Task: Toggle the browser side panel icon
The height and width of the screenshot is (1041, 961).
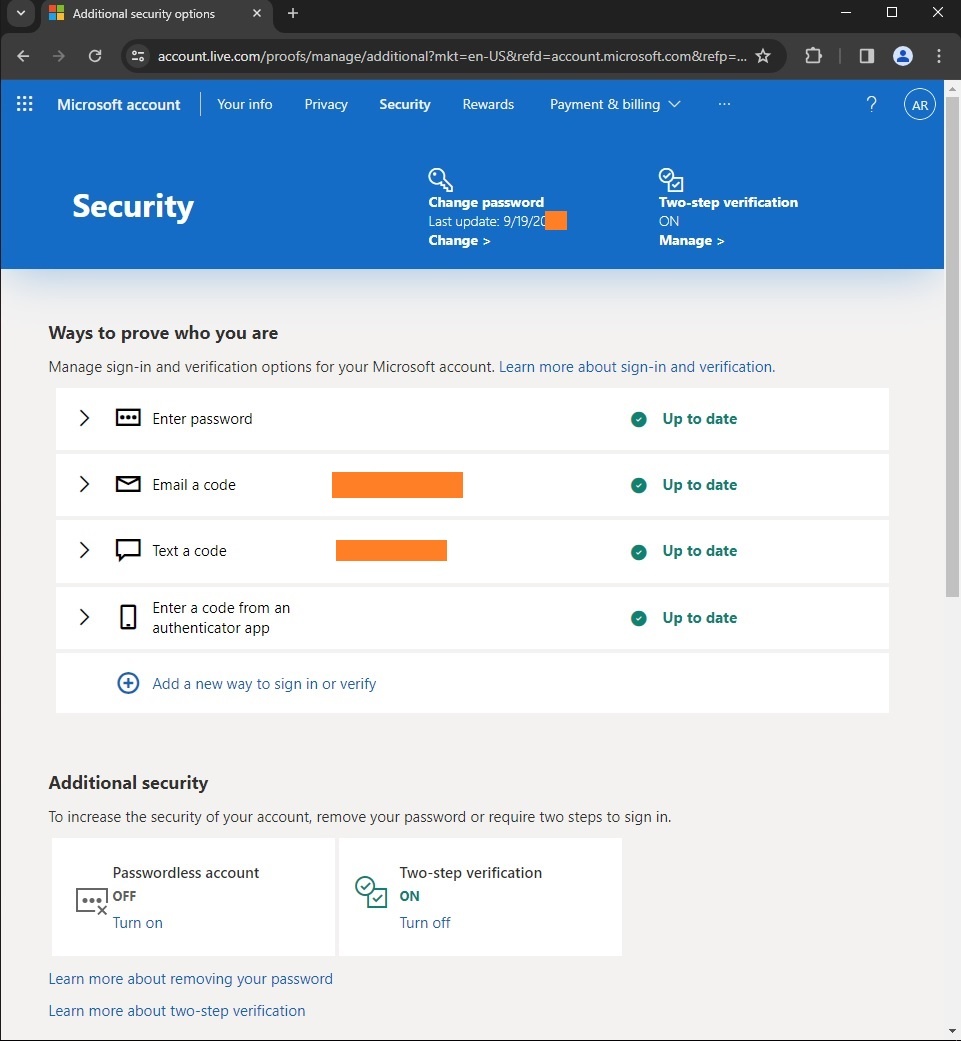Action: coord(867,56)
